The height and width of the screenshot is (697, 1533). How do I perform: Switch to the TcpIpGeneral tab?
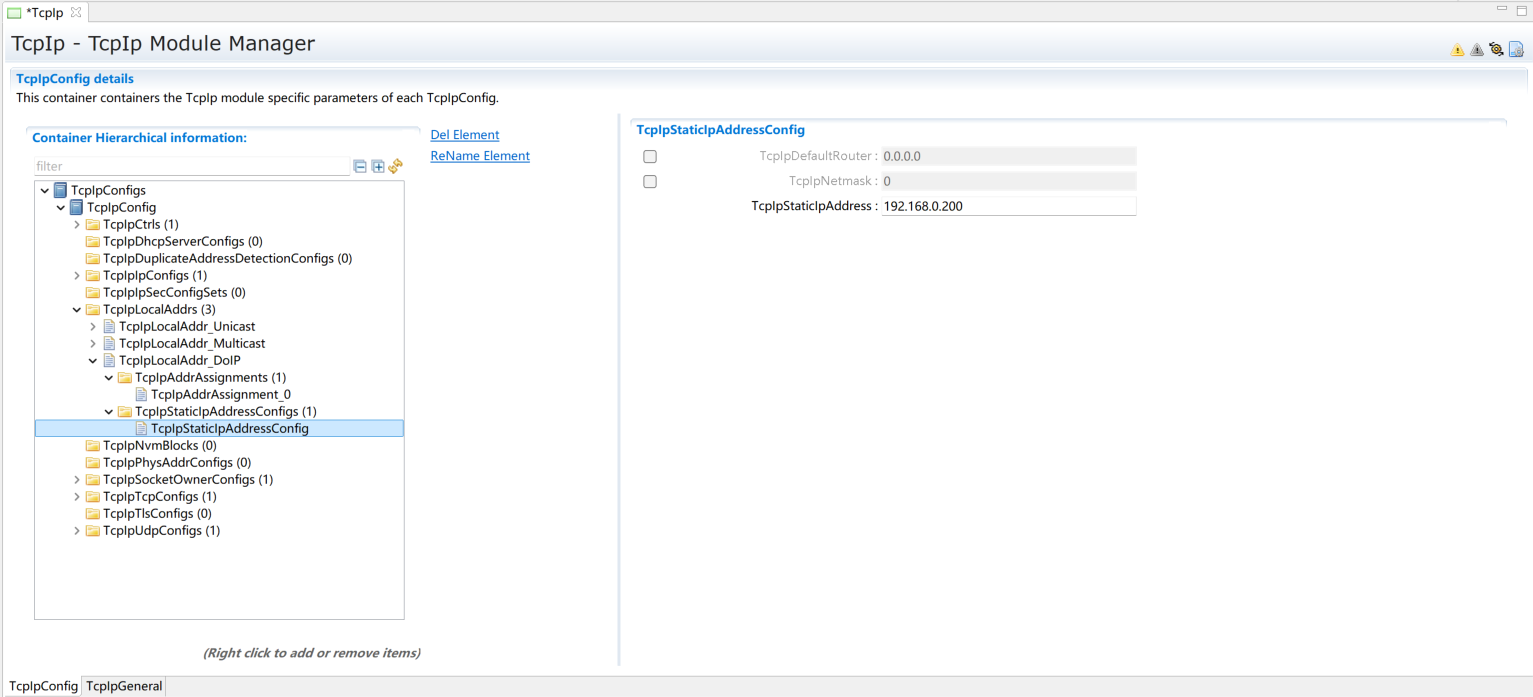click(x=124, y=686)
